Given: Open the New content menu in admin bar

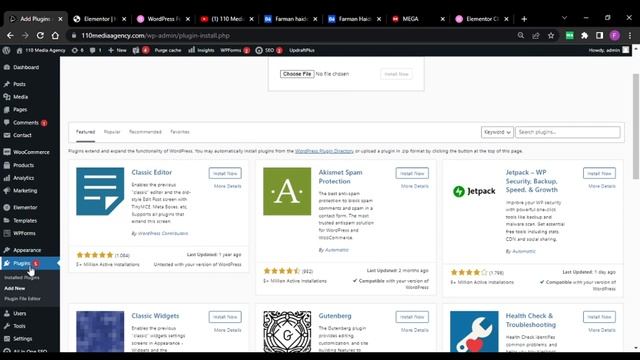Looking at the screenshot, I should pos(117,50).
